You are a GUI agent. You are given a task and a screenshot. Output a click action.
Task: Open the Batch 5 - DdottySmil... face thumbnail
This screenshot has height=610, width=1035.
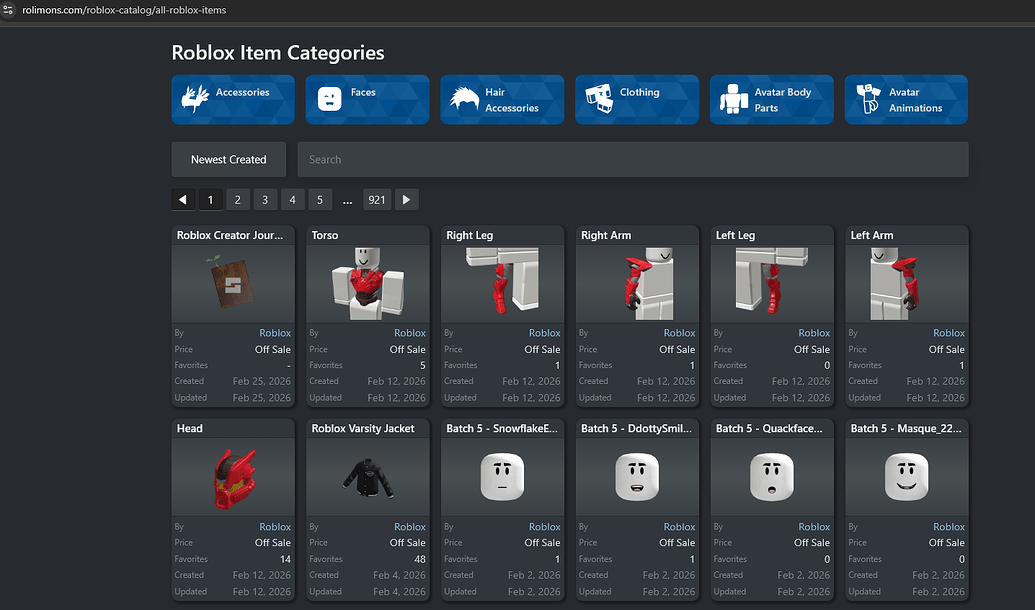pyautogui.click(x=637, y=477)
